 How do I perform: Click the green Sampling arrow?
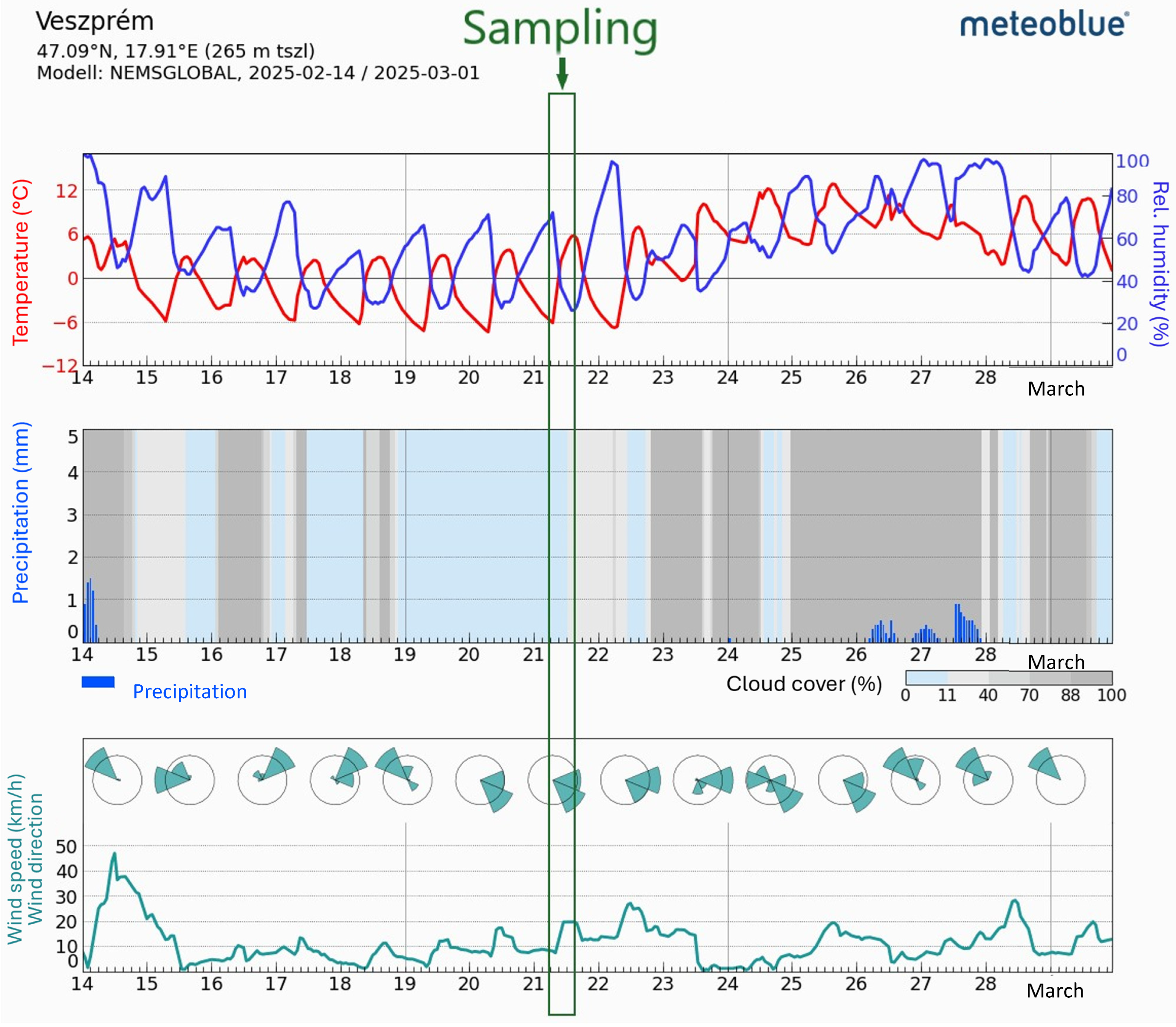pos(562,74)
